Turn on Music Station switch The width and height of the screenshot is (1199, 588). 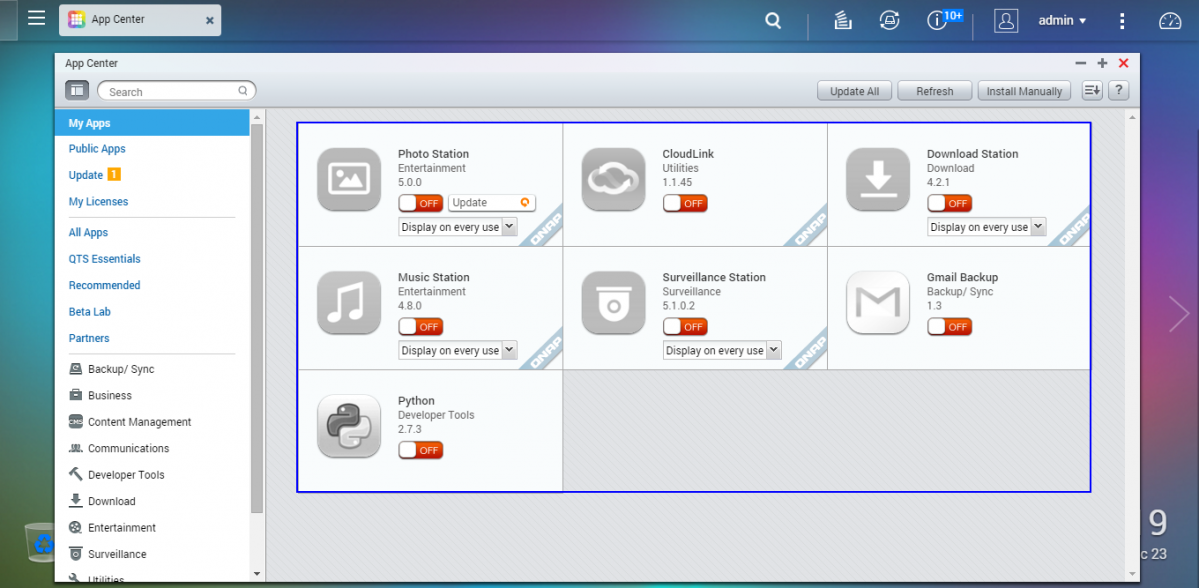pos(421,326)
